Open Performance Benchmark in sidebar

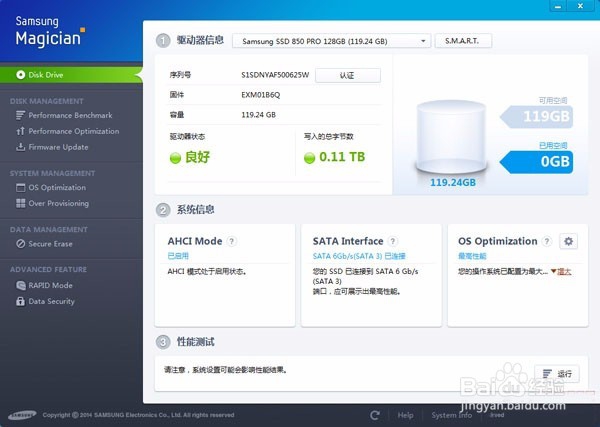pyautogui.click(x=70, y=115)
